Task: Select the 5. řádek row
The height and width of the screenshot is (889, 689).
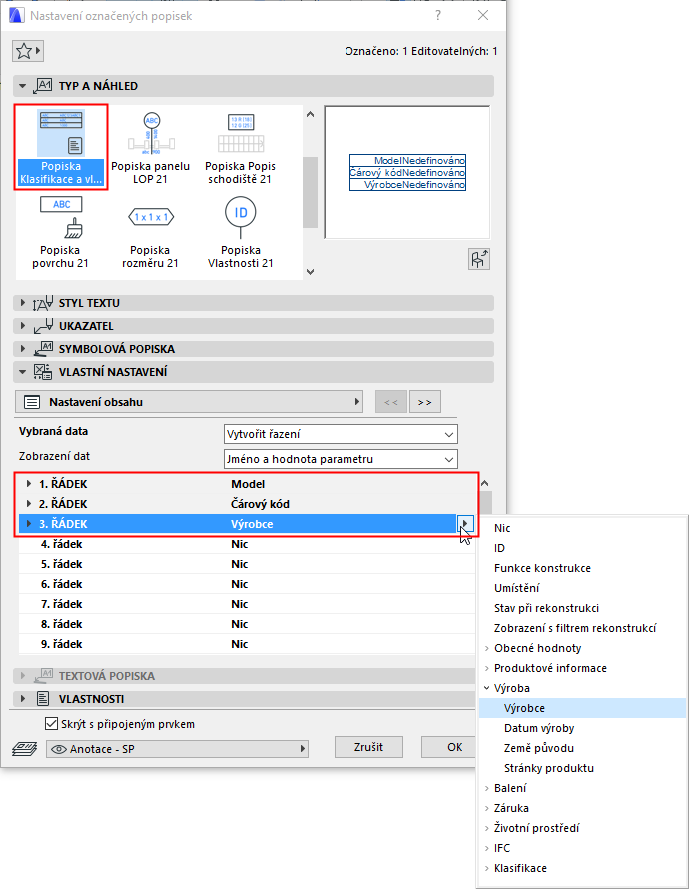Action: pos(247,564)
